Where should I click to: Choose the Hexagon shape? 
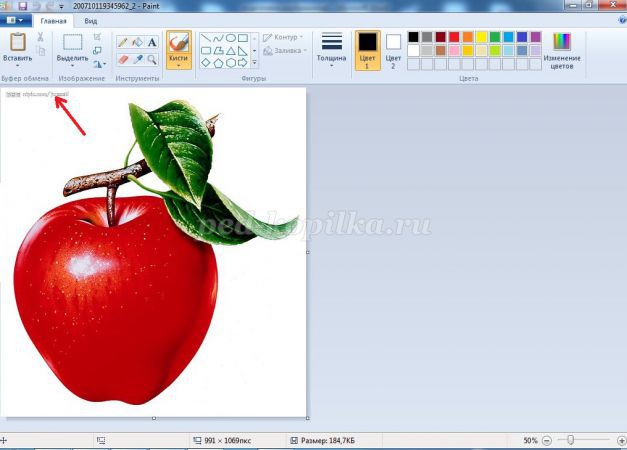(x=231, y=63)
